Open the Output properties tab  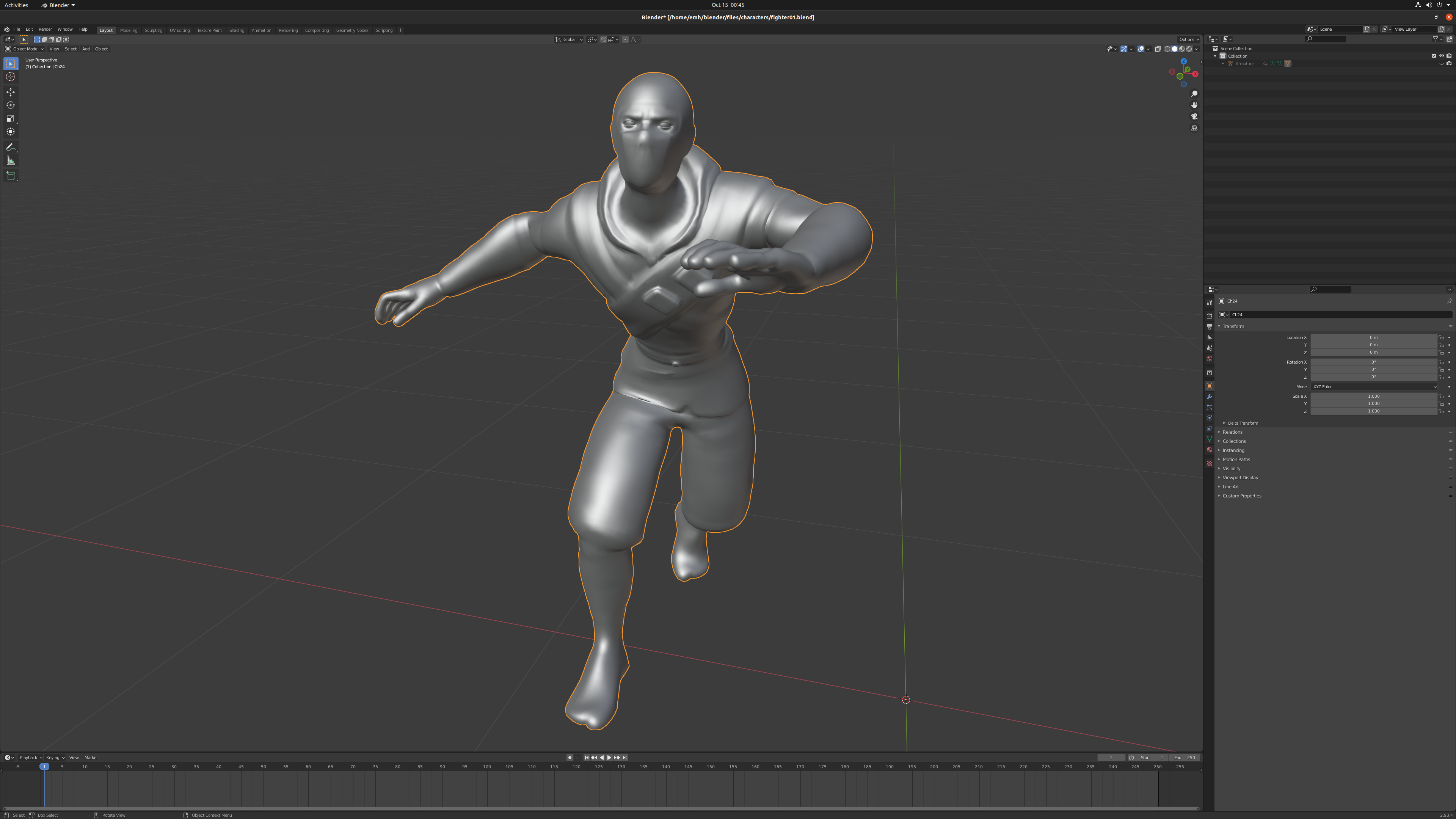click(x=1209, y=327)
